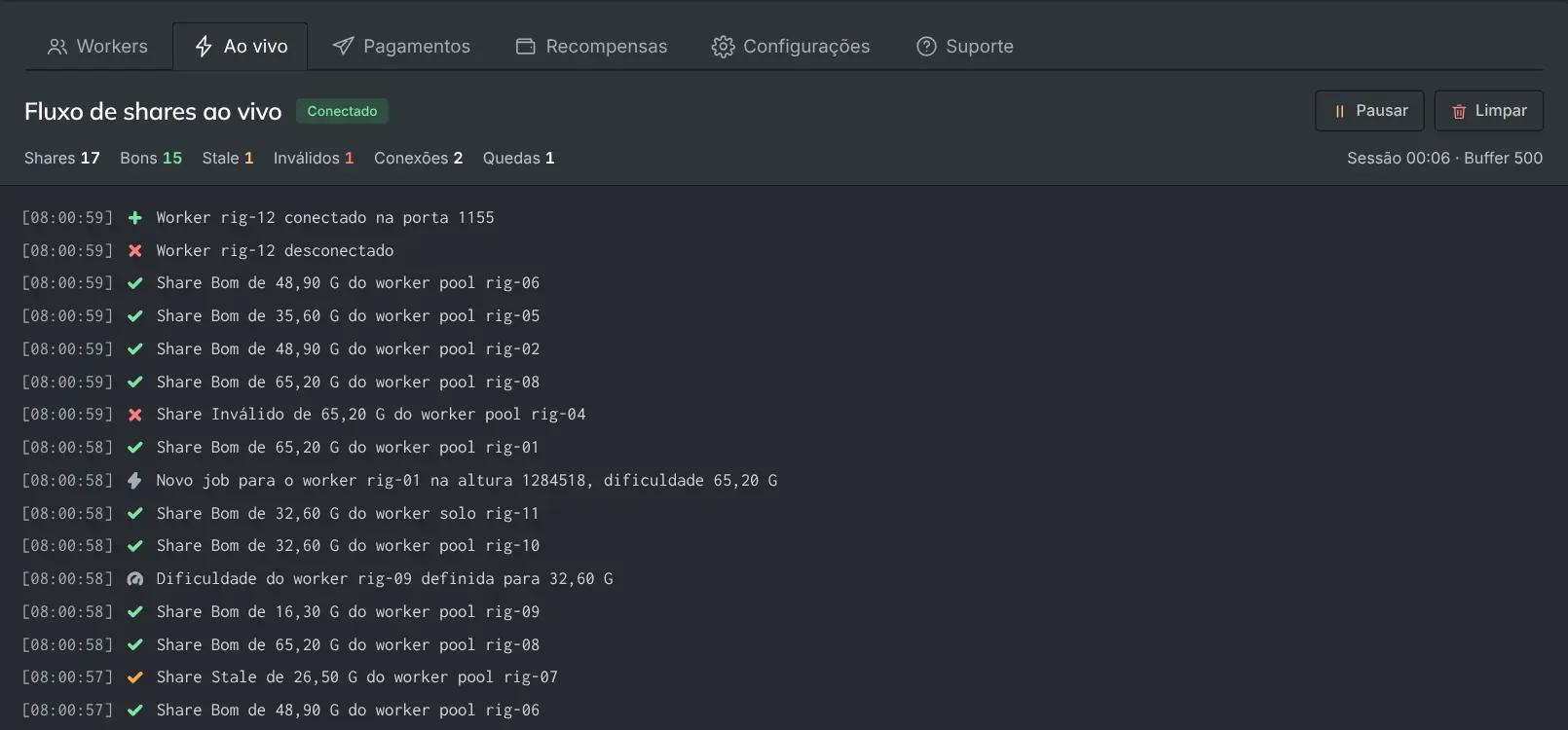
Task: Click the lightning icon on Novo job row
Action: (x=135, y=481)
